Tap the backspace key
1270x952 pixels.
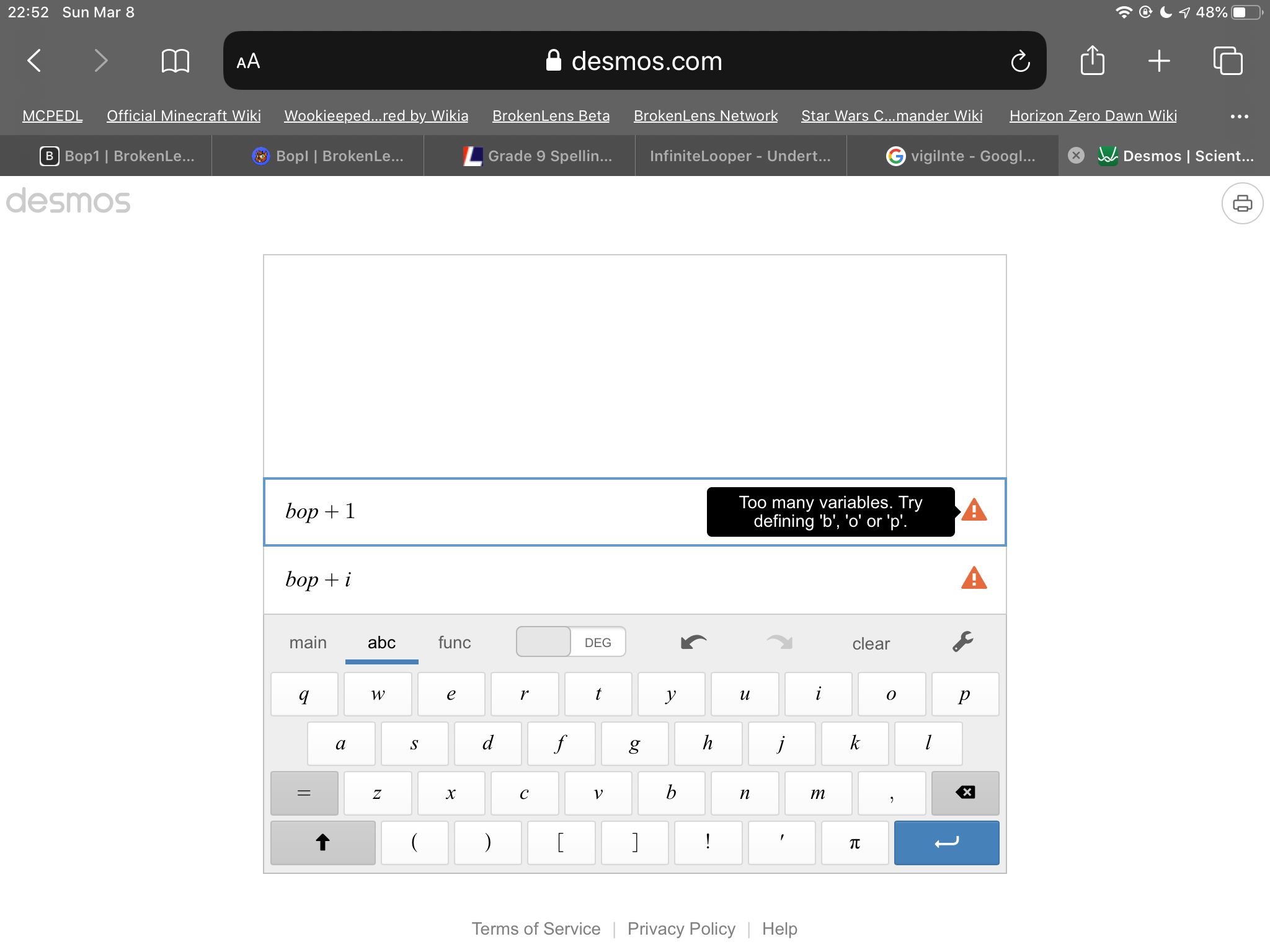coord(965,793)
